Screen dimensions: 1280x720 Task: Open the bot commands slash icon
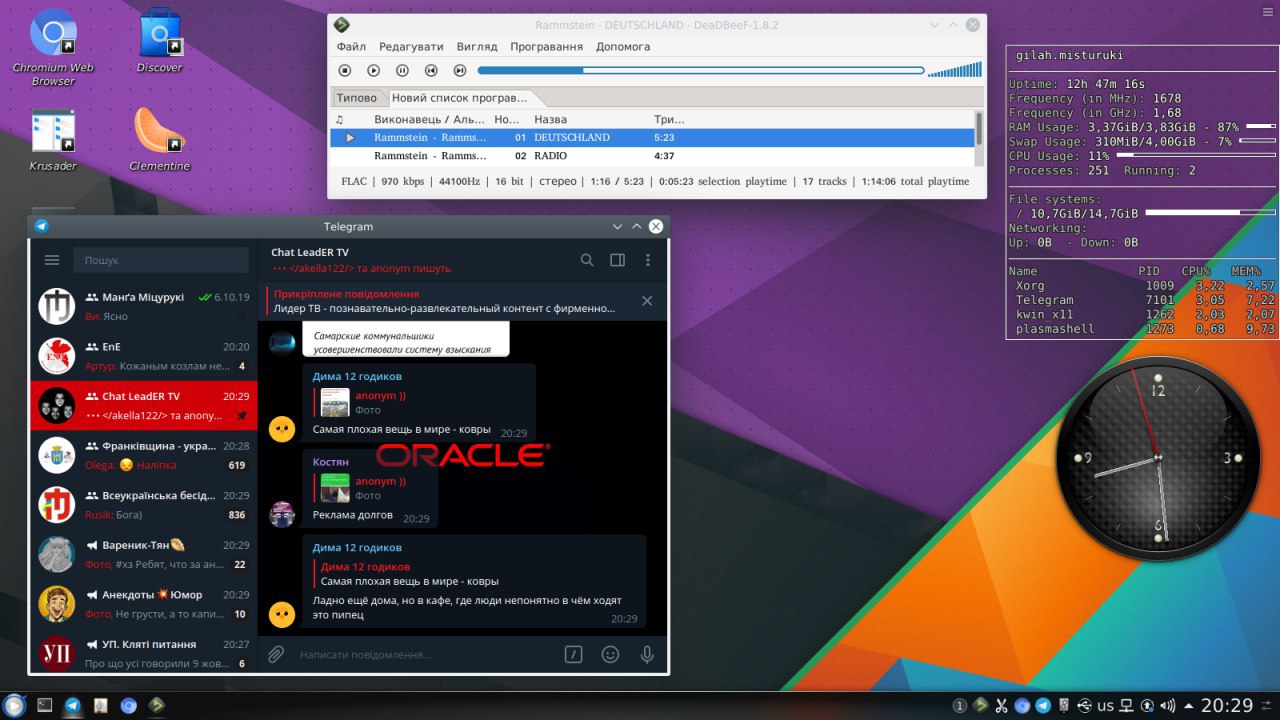pyautogui.click(x=573, y=655)
